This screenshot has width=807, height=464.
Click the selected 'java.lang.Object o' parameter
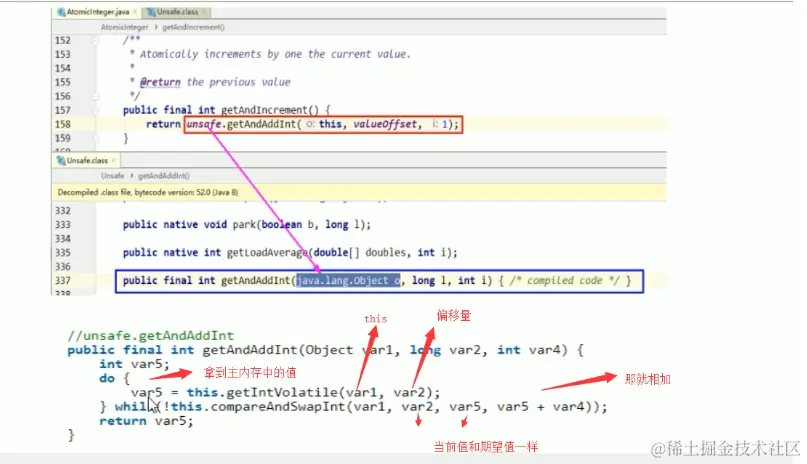coord(348,280)
